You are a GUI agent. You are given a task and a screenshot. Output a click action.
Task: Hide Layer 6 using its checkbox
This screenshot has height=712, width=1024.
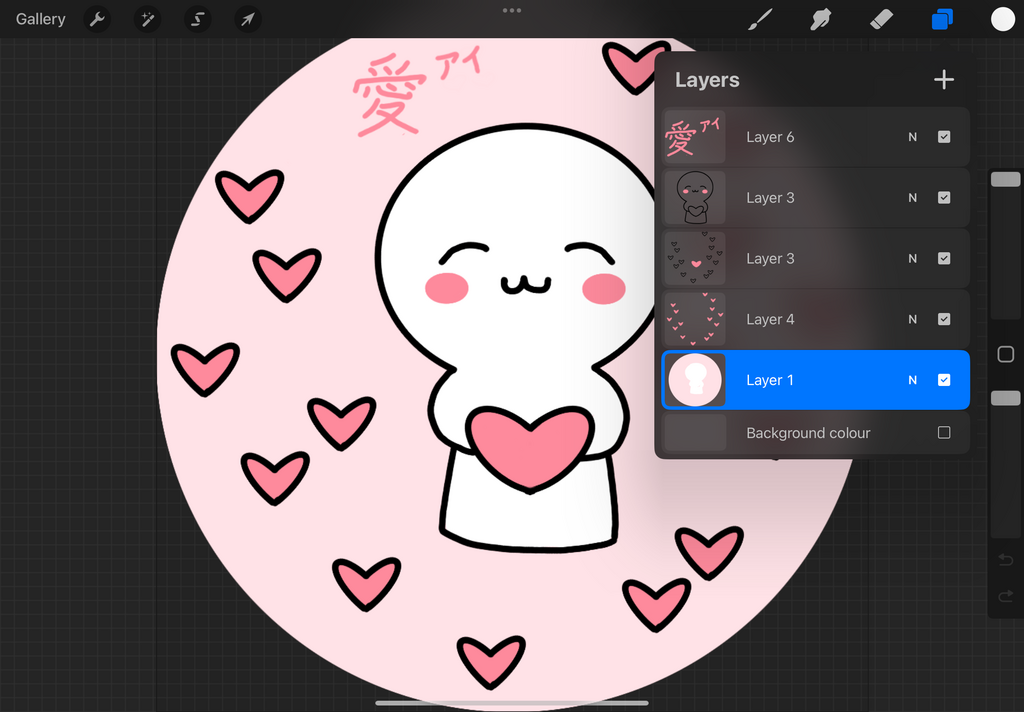(944, 137)
